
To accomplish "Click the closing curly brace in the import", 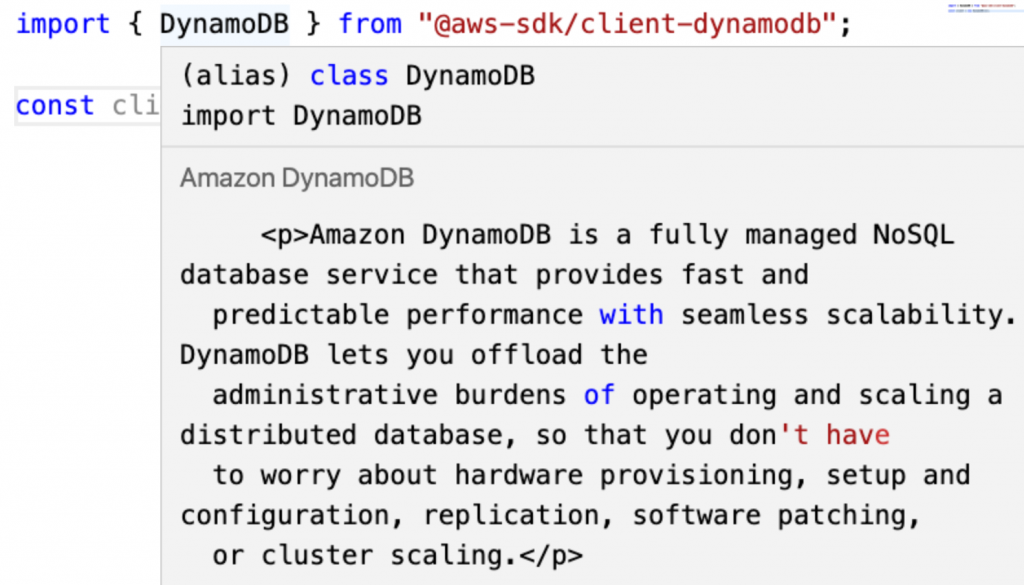I will (313, 23).
